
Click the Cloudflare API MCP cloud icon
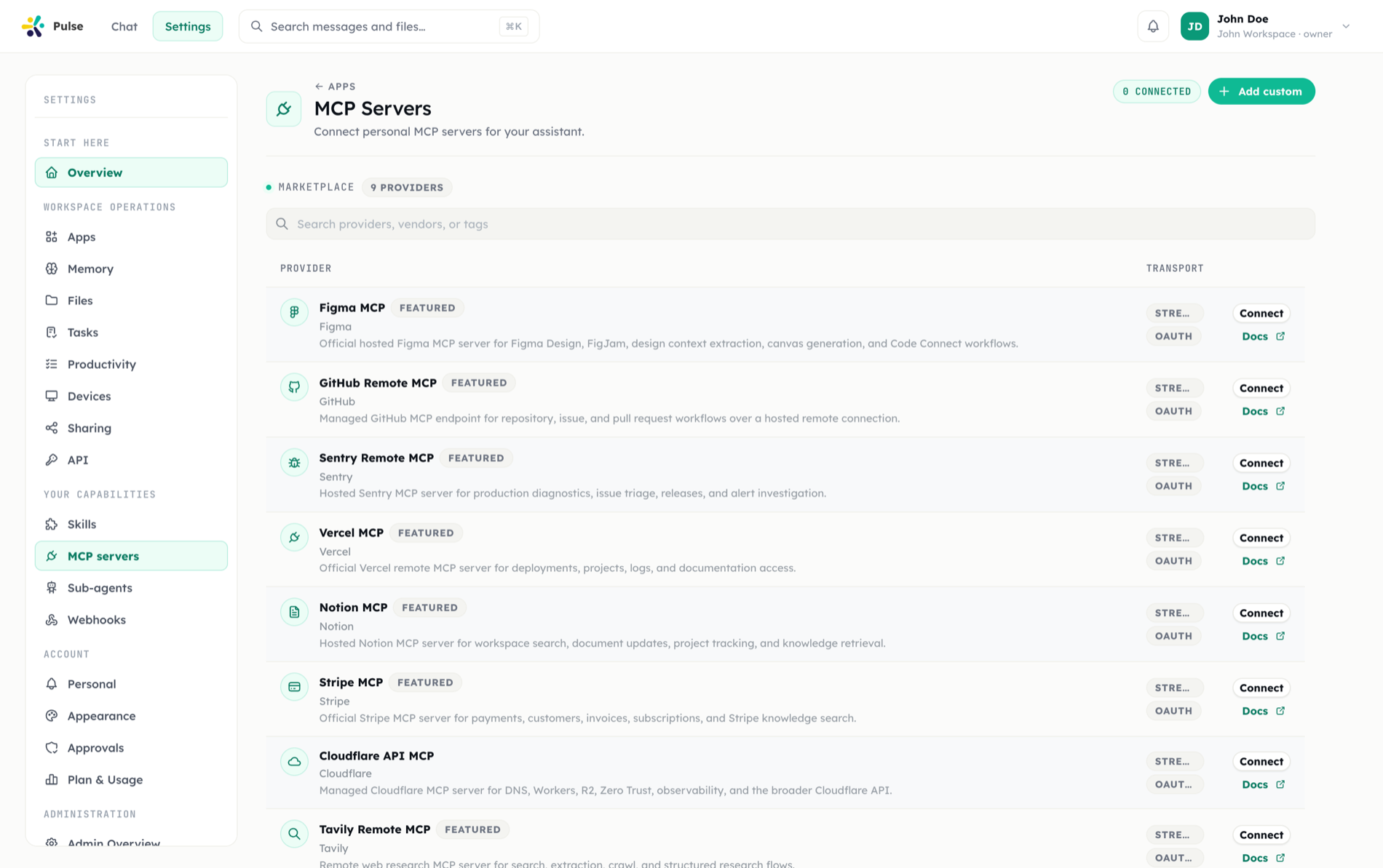pos(294,762)
